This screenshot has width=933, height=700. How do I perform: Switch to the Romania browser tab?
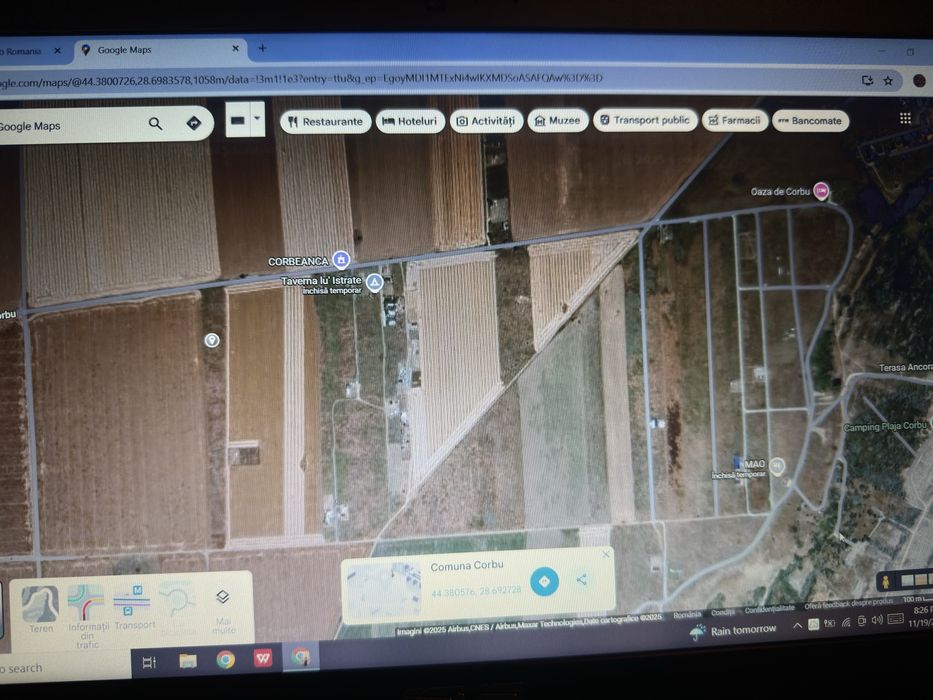click(30, 51)
